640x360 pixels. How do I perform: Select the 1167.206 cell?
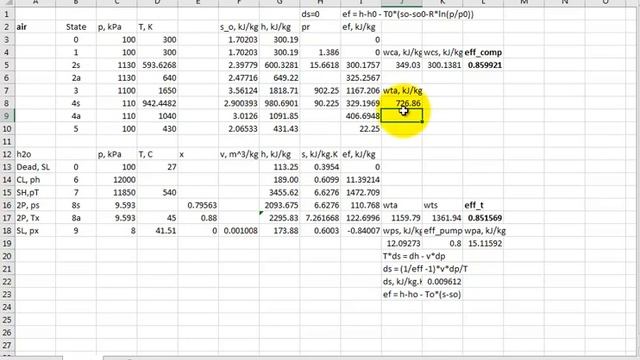point(361,91)
